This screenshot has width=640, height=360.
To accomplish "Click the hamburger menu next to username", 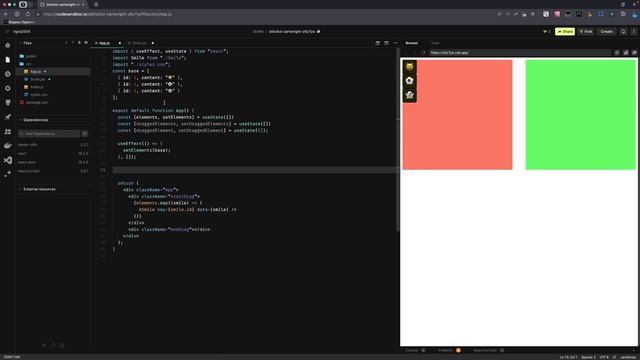I will pos(7,31).
